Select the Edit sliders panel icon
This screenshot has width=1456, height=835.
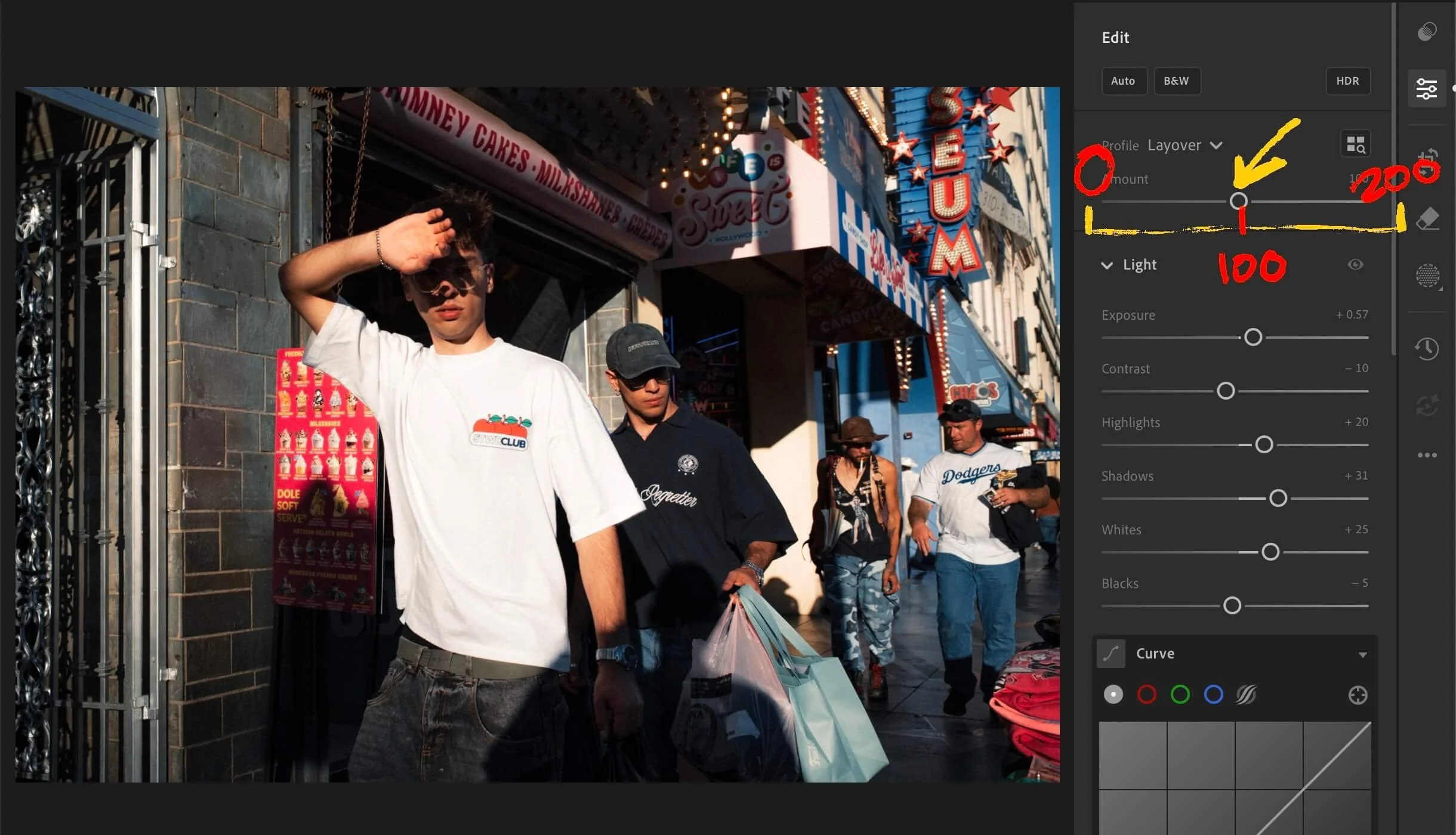(x=1427, y=88)
